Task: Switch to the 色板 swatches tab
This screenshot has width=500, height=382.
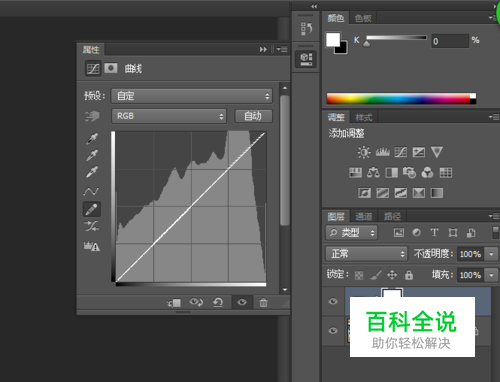Action: (363, 18)
